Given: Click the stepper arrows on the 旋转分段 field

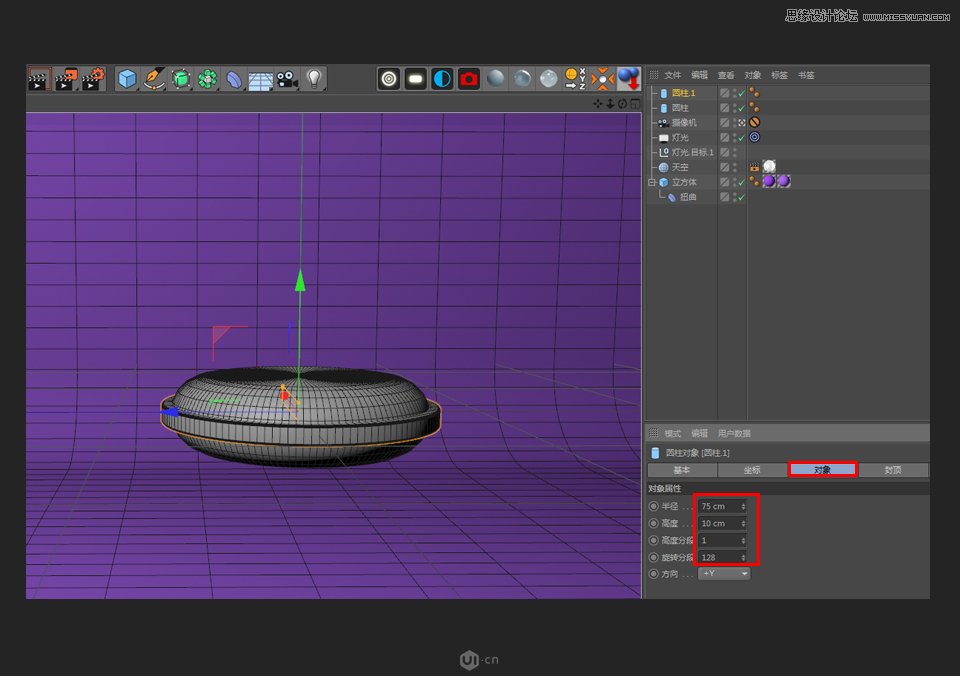Looking at the screenshot, I should (742, 558).
